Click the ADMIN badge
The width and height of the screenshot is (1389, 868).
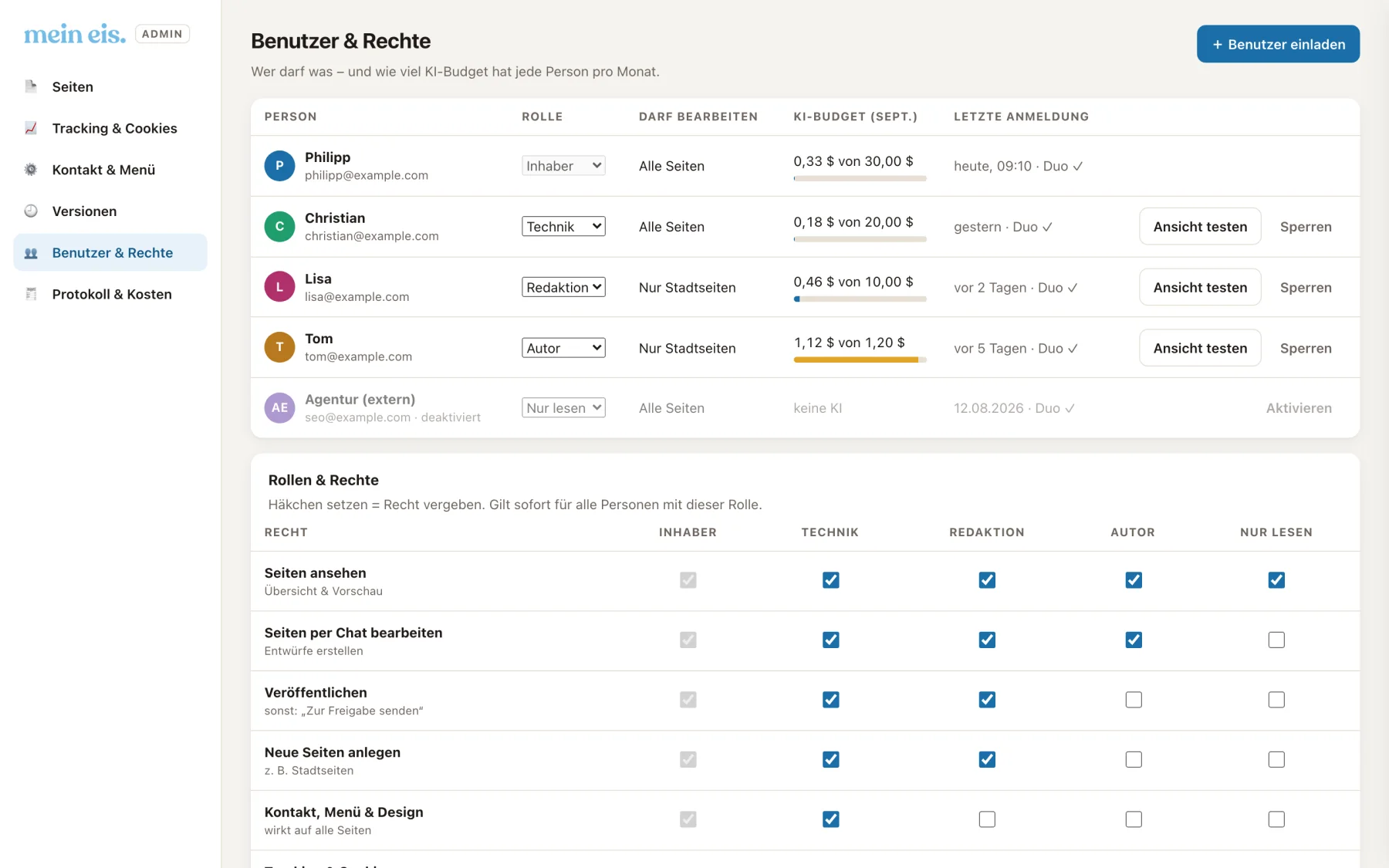[162, 34]
